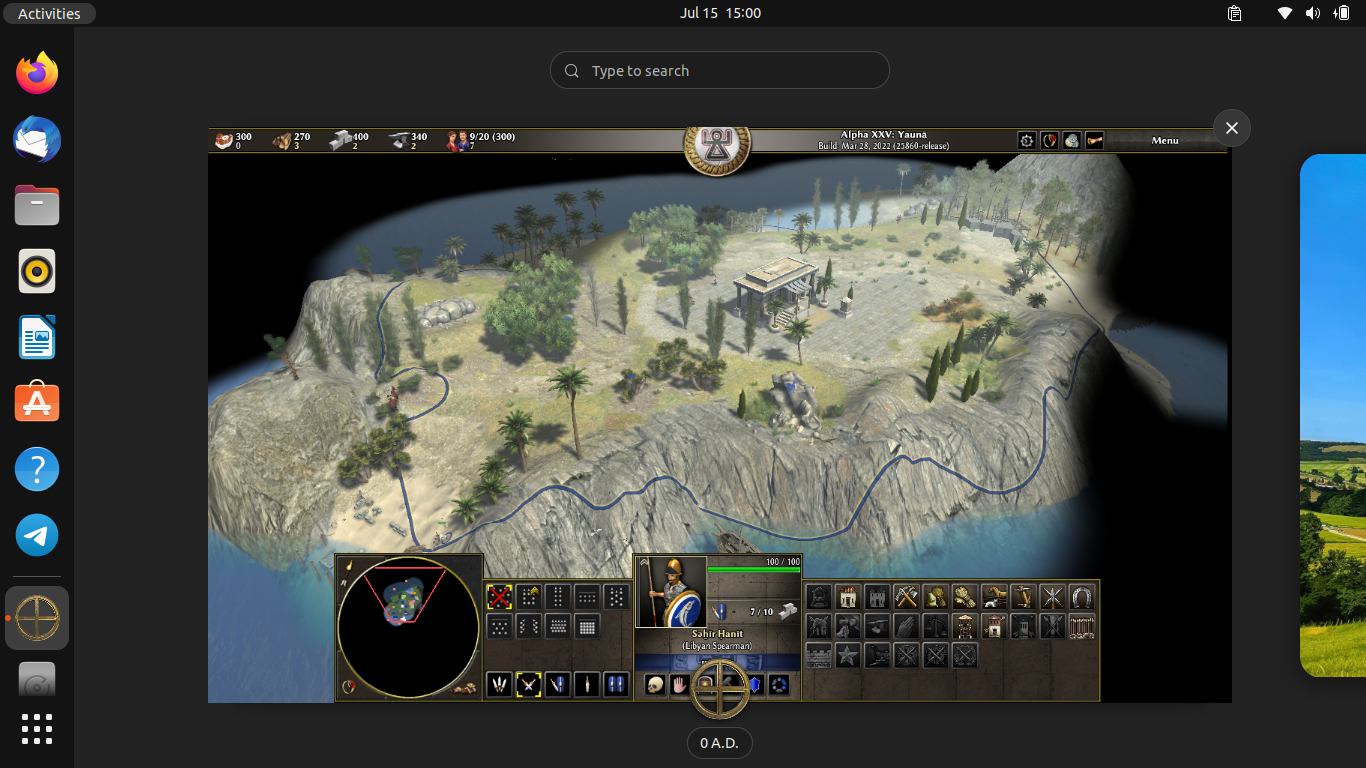This screenshot has height=768, width=1366.
Task: Open Activities in the top bar
Action: click(49, 13)
